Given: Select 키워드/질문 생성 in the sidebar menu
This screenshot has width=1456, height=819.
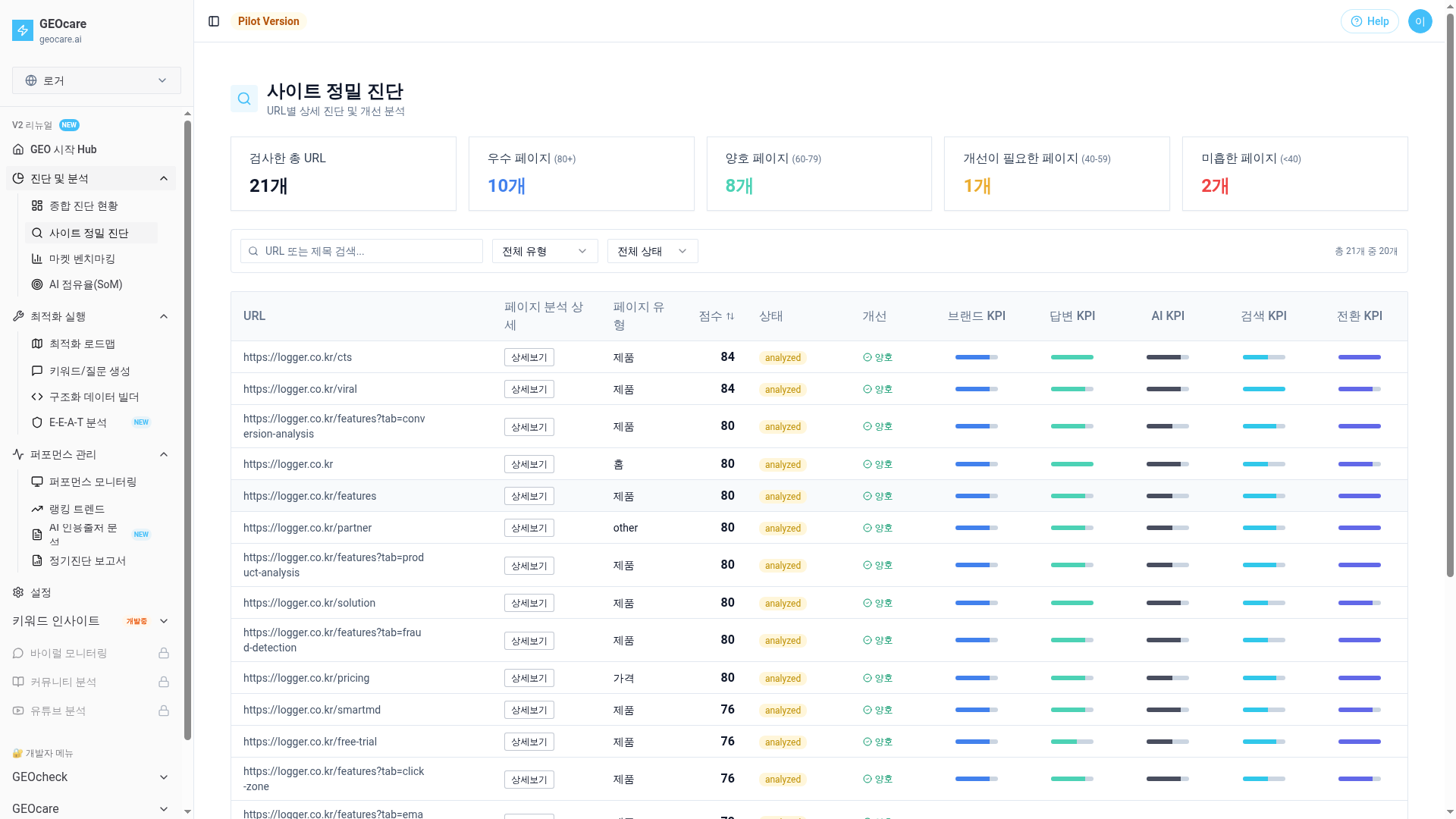Looking at the screenshot, I should [90, 371].
